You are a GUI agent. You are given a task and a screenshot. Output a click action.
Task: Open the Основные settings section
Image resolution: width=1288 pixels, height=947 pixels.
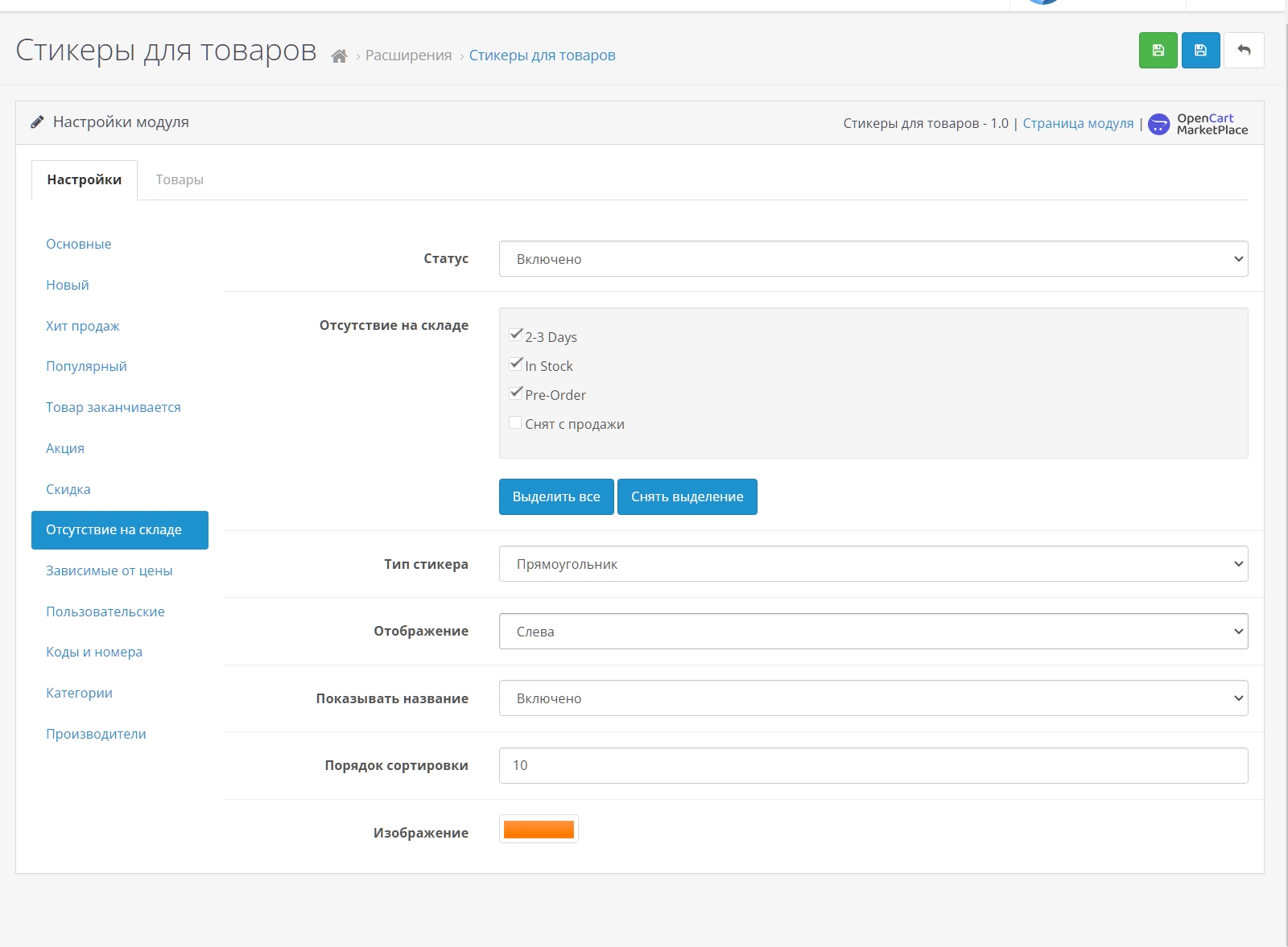(x=79, y=244)
